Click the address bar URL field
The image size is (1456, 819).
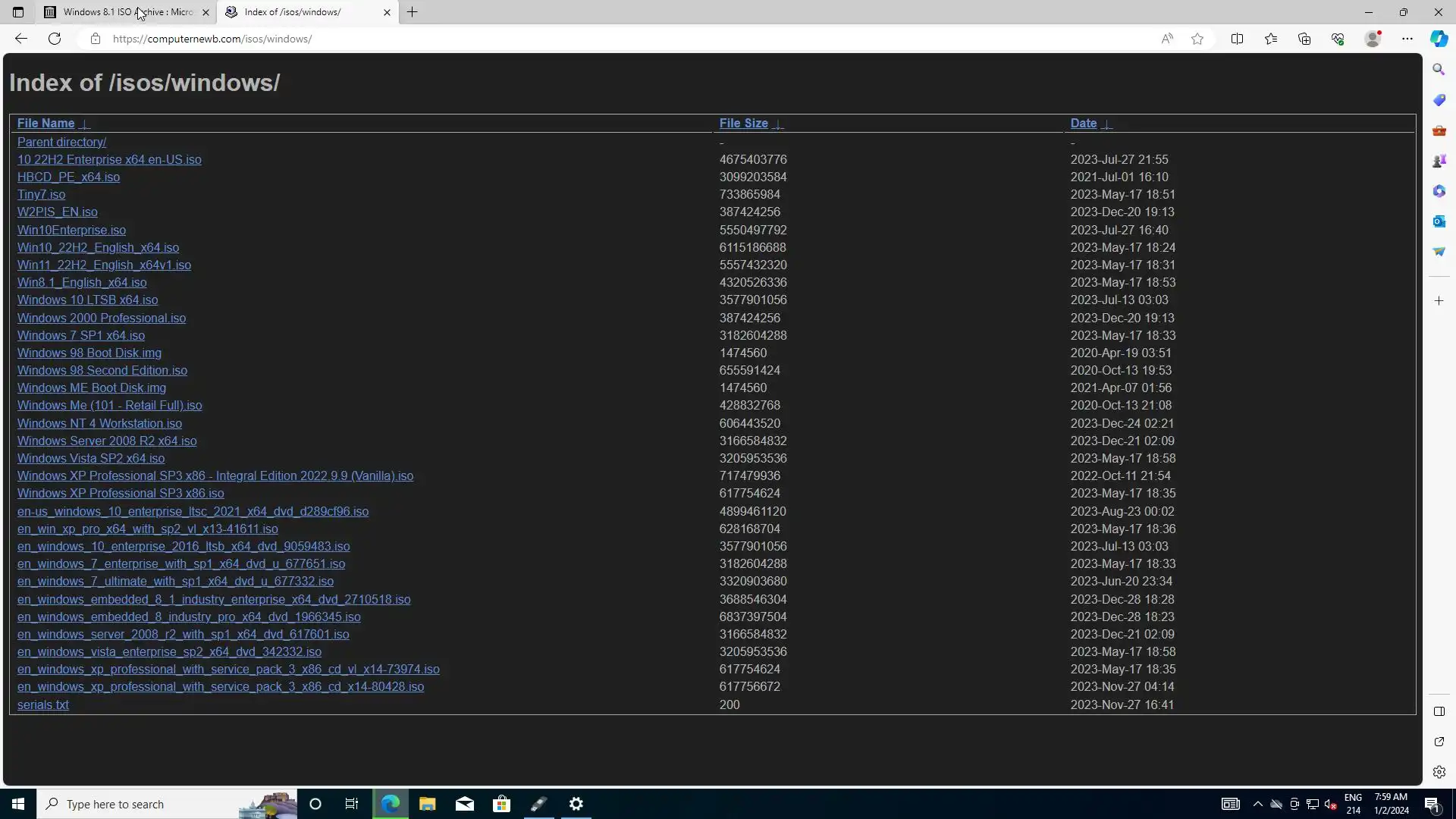click(x=531, y=39)
